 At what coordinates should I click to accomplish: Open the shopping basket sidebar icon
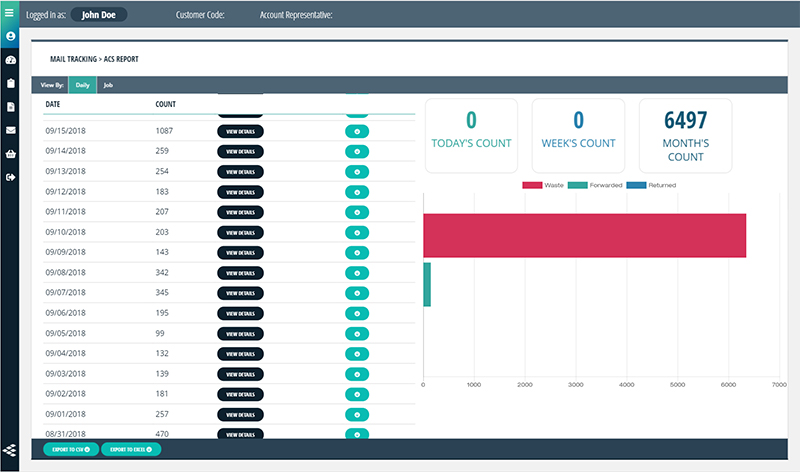click(x=10, y=154)
